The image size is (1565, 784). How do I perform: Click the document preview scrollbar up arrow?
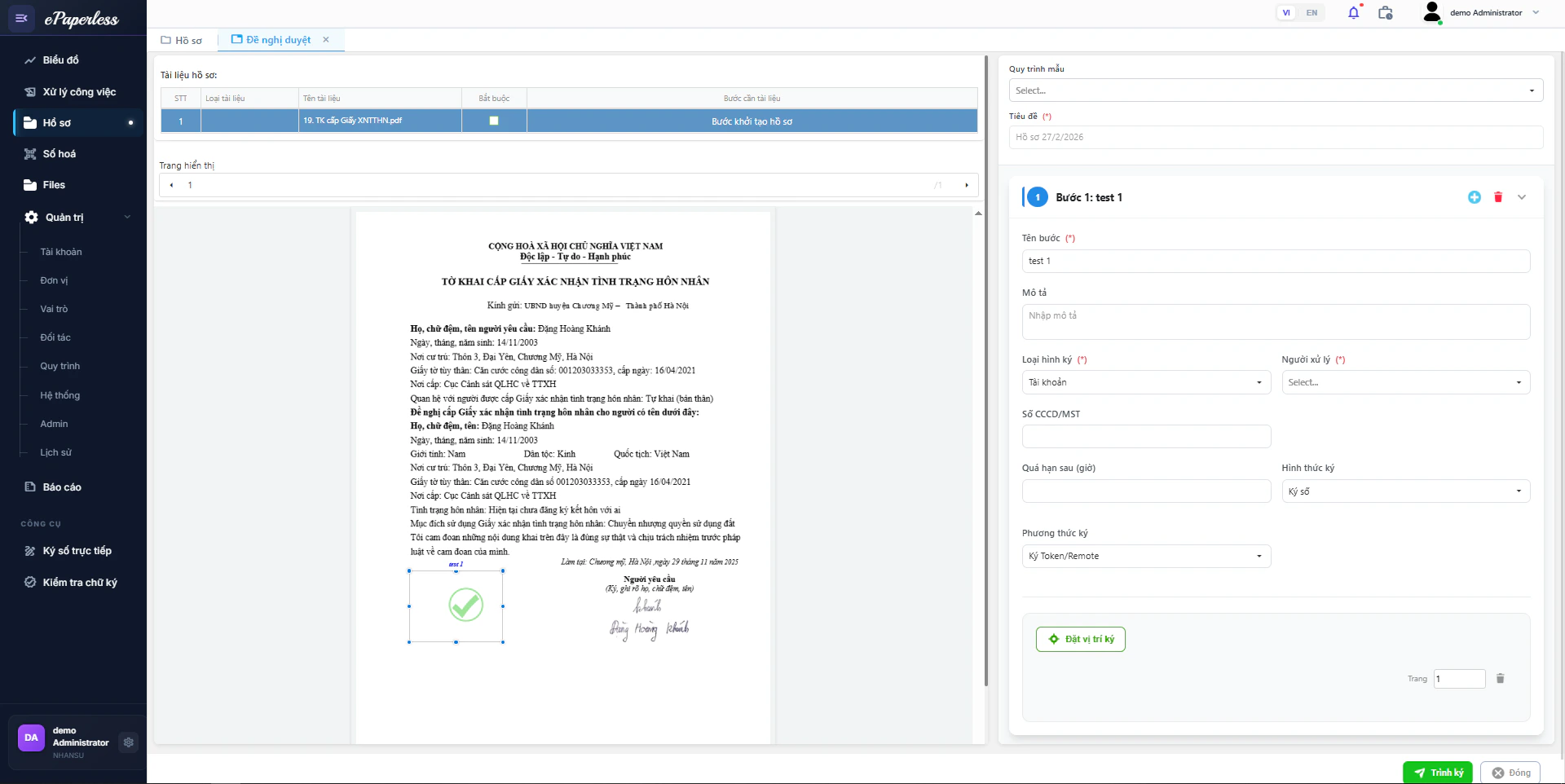pyautogui.click(x=978, y=214)
